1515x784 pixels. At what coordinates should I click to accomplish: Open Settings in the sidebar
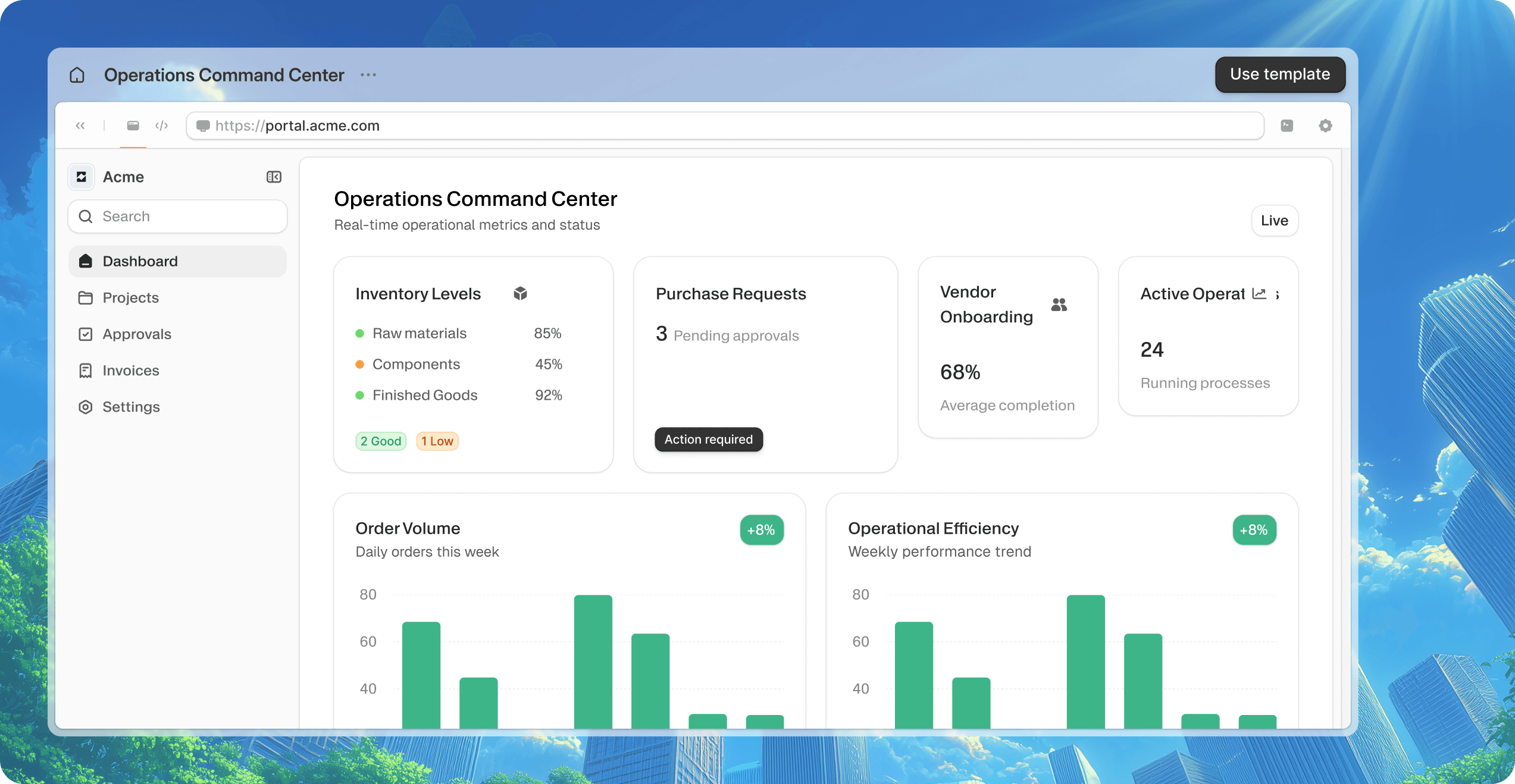pos(130,407)
